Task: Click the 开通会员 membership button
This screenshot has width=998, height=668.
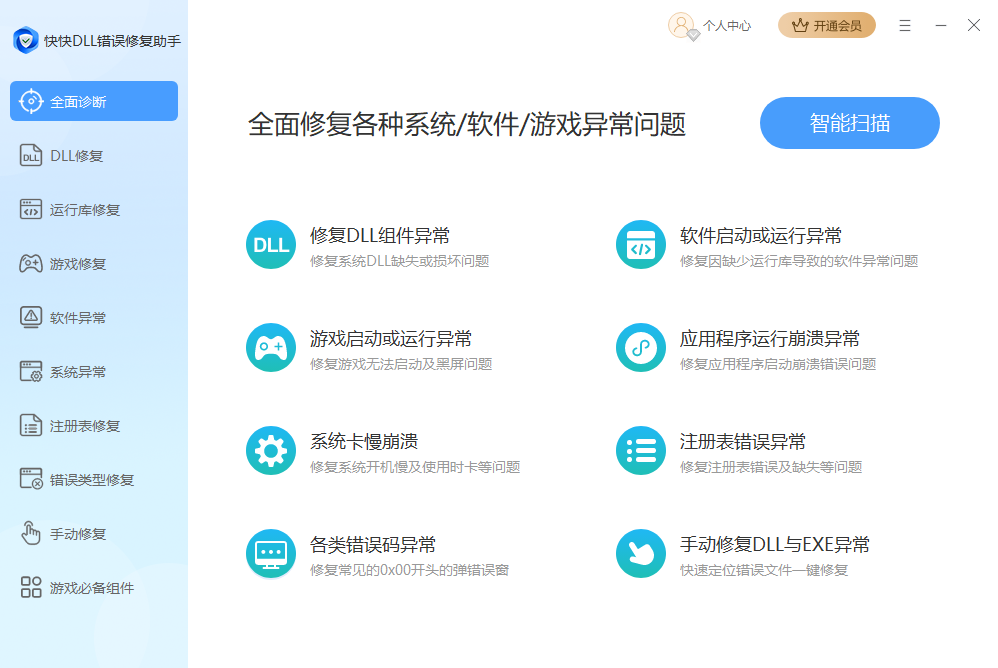Action: 827,26
